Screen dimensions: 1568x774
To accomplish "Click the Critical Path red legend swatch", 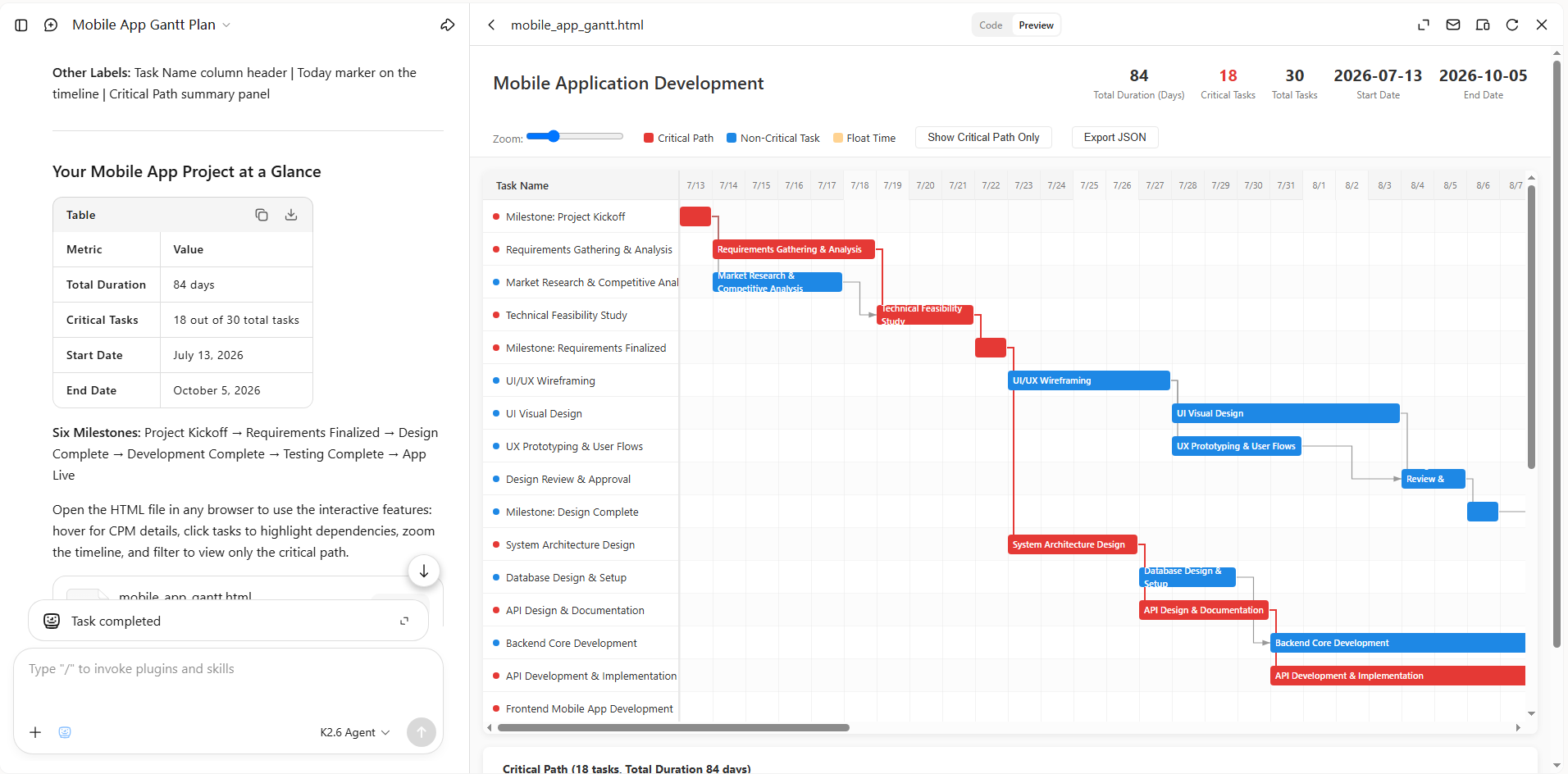I will click(x=649, y=138).
